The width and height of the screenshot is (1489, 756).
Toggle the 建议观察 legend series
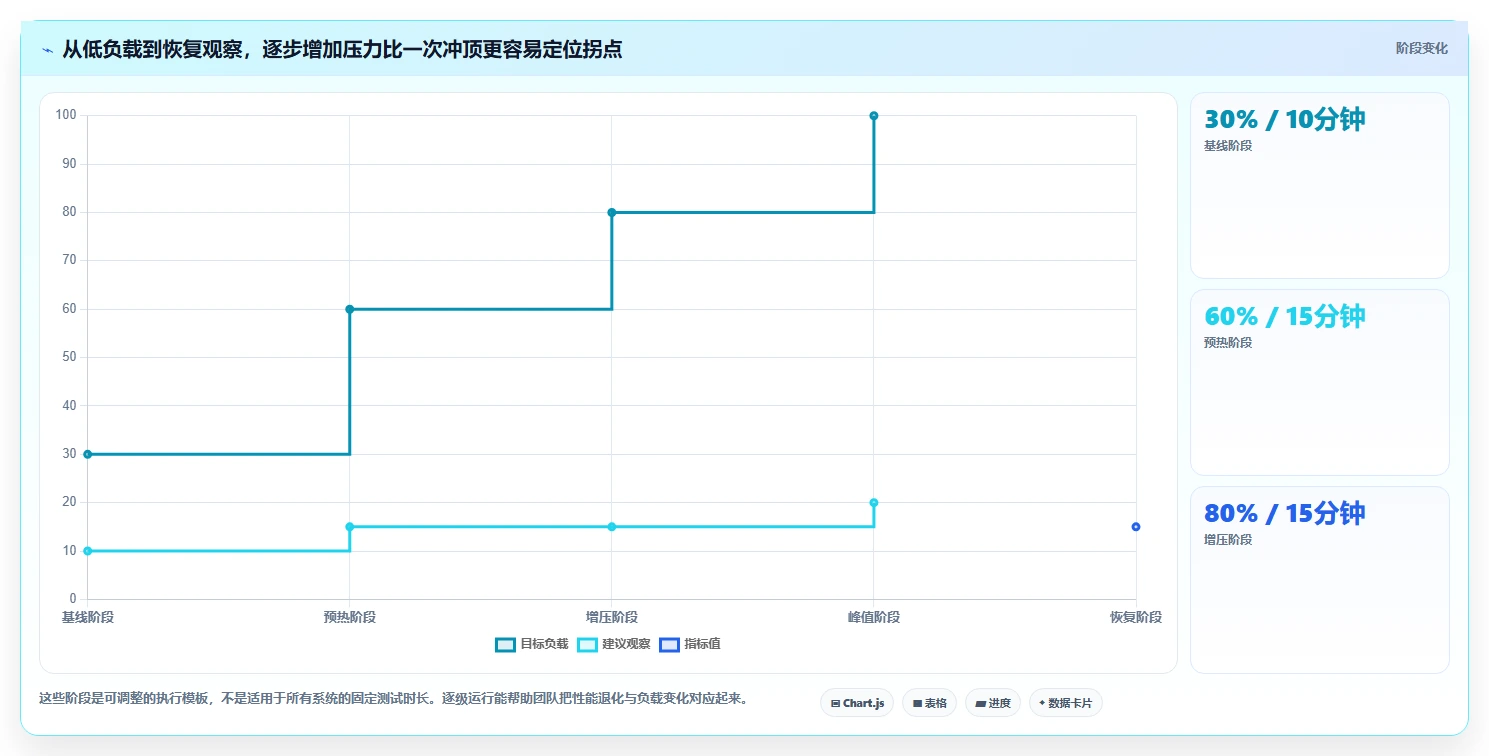click(614, 644)
